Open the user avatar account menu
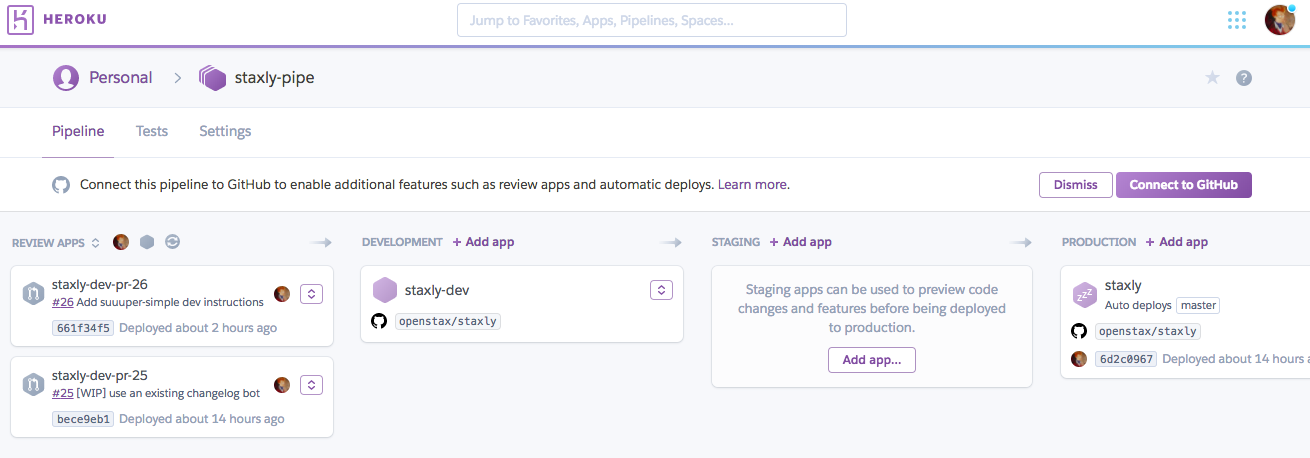 (x=1280, y=20)
